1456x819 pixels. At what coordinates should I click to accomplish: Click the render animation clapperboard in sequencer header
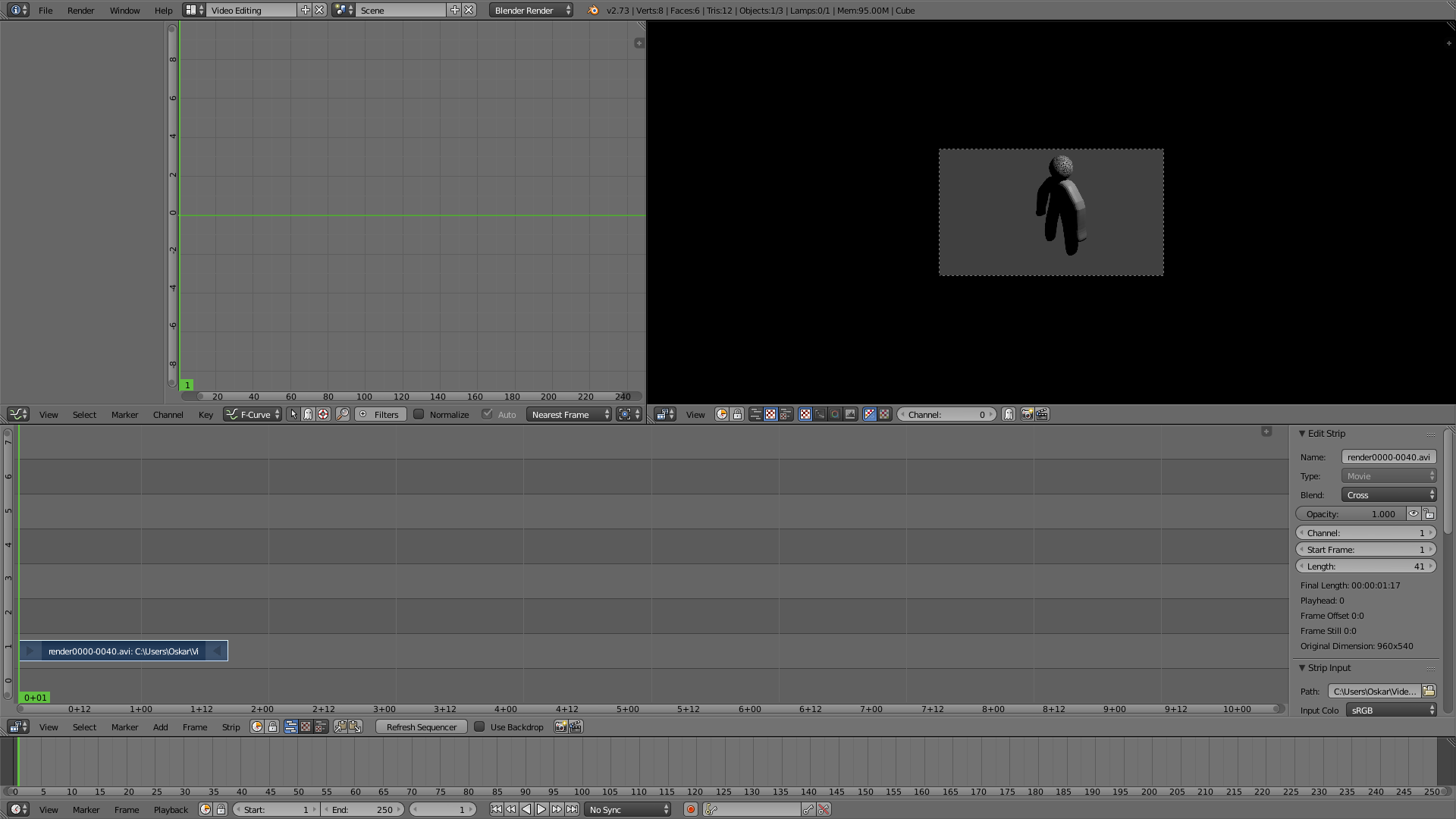576,726
